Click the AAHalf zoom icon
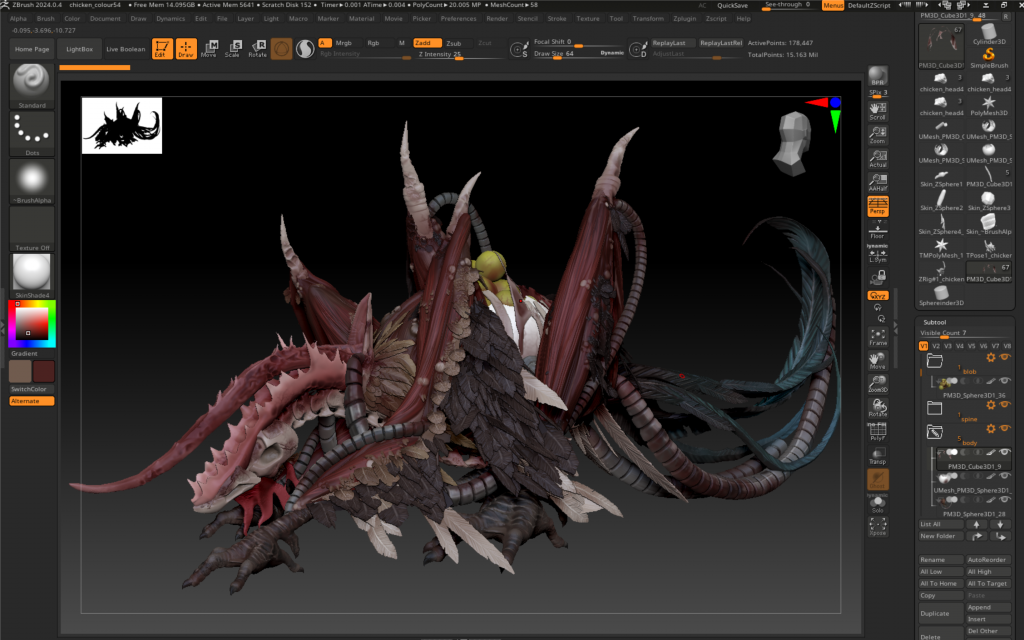The height and width of the screenshot is (640, 1024). tap(877, 180)
